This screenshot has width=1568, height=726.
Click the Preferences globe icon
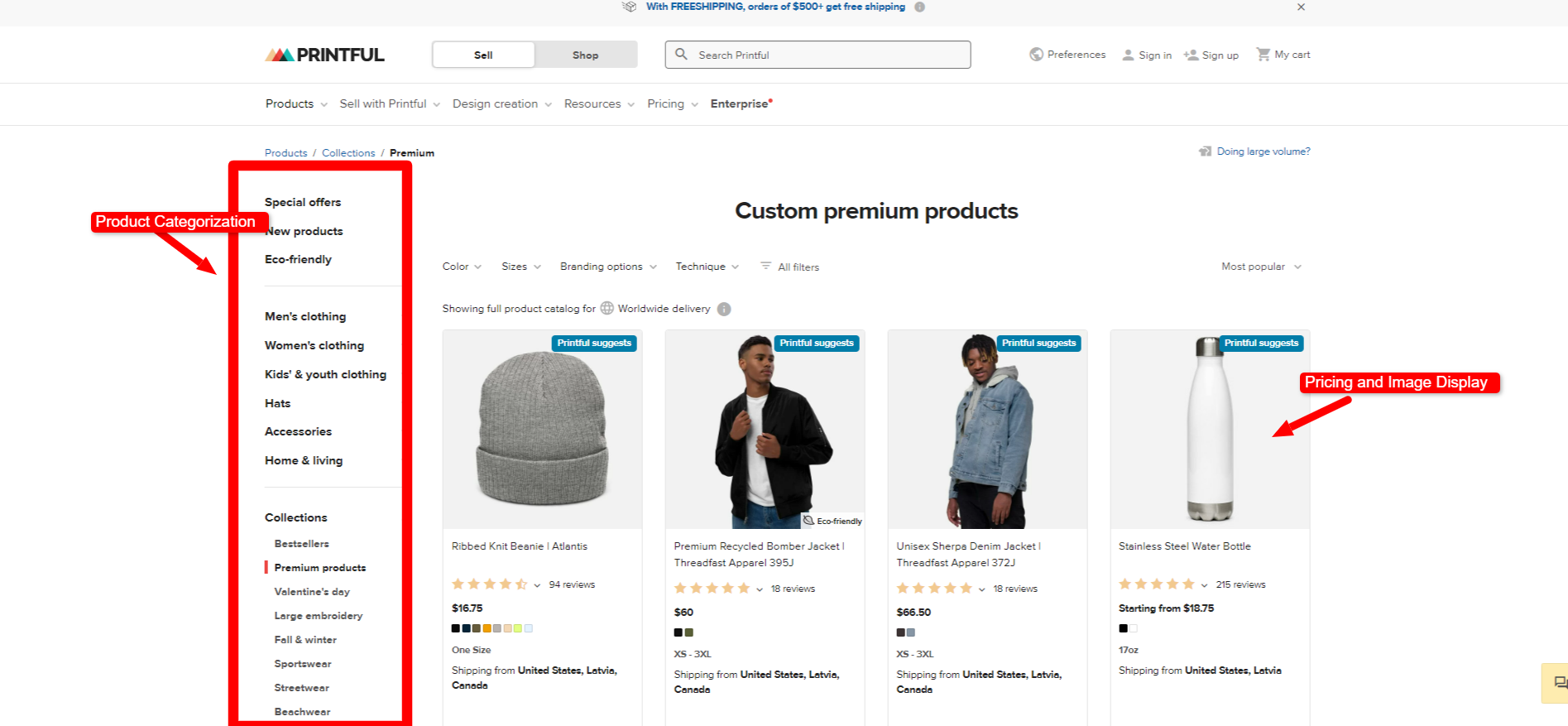coord(1036,55)
